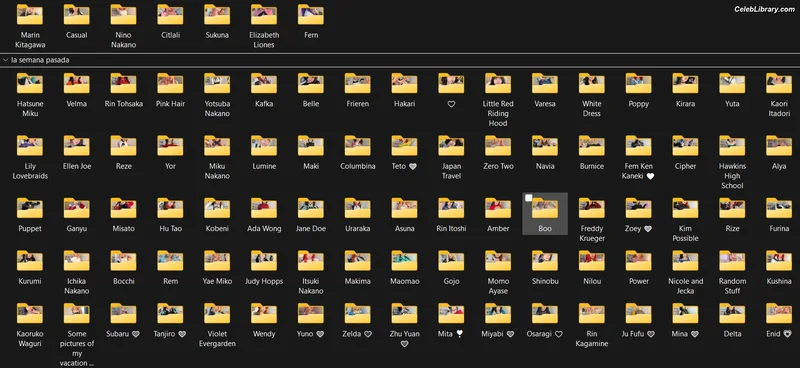The height and width of the screenshot is (368, 800).
Task: Click the Judy Hopps folder icon
Action: [x=264, y=261]
